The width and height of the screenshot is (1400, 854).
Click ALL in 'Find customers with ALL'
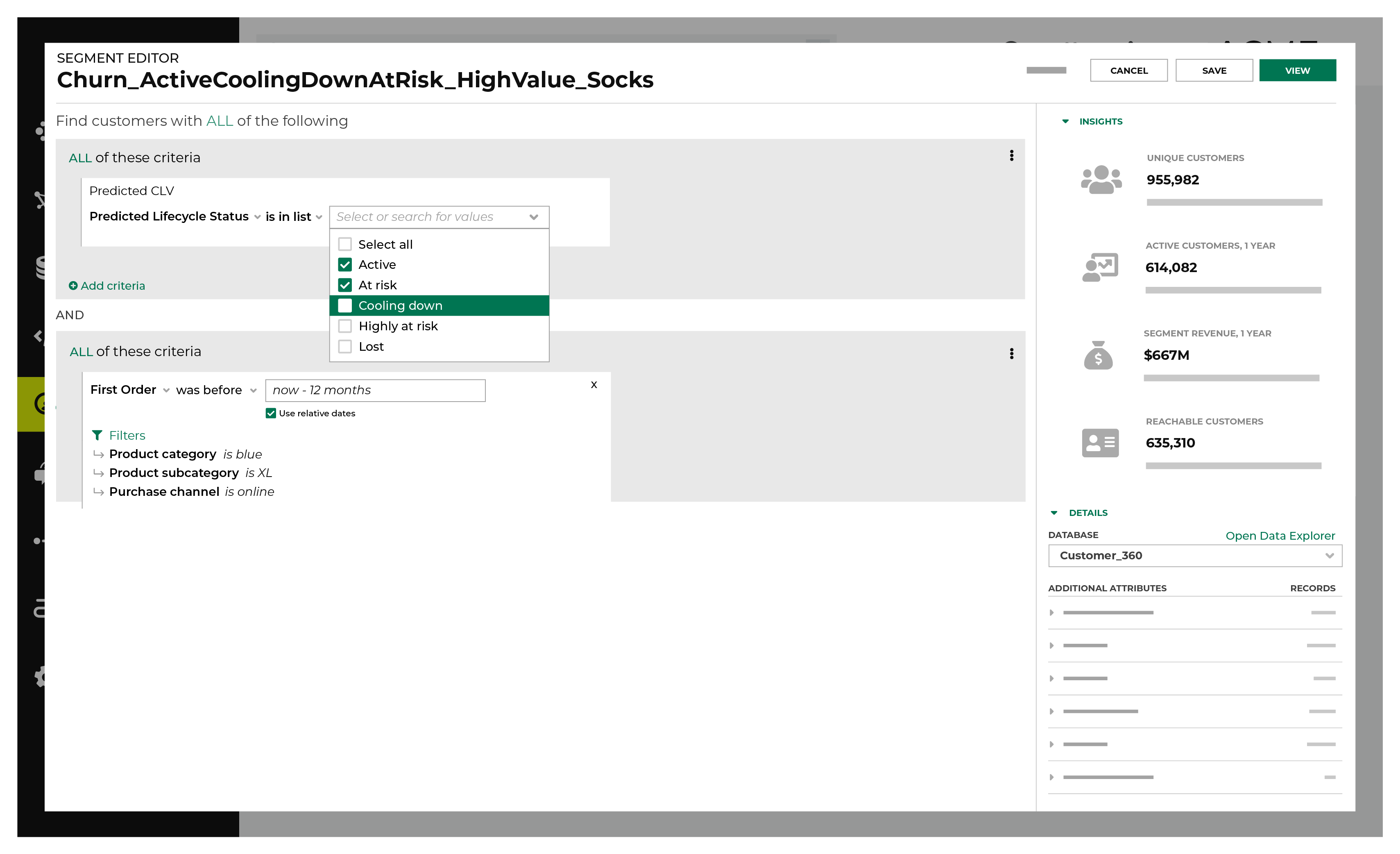(219, 120)
